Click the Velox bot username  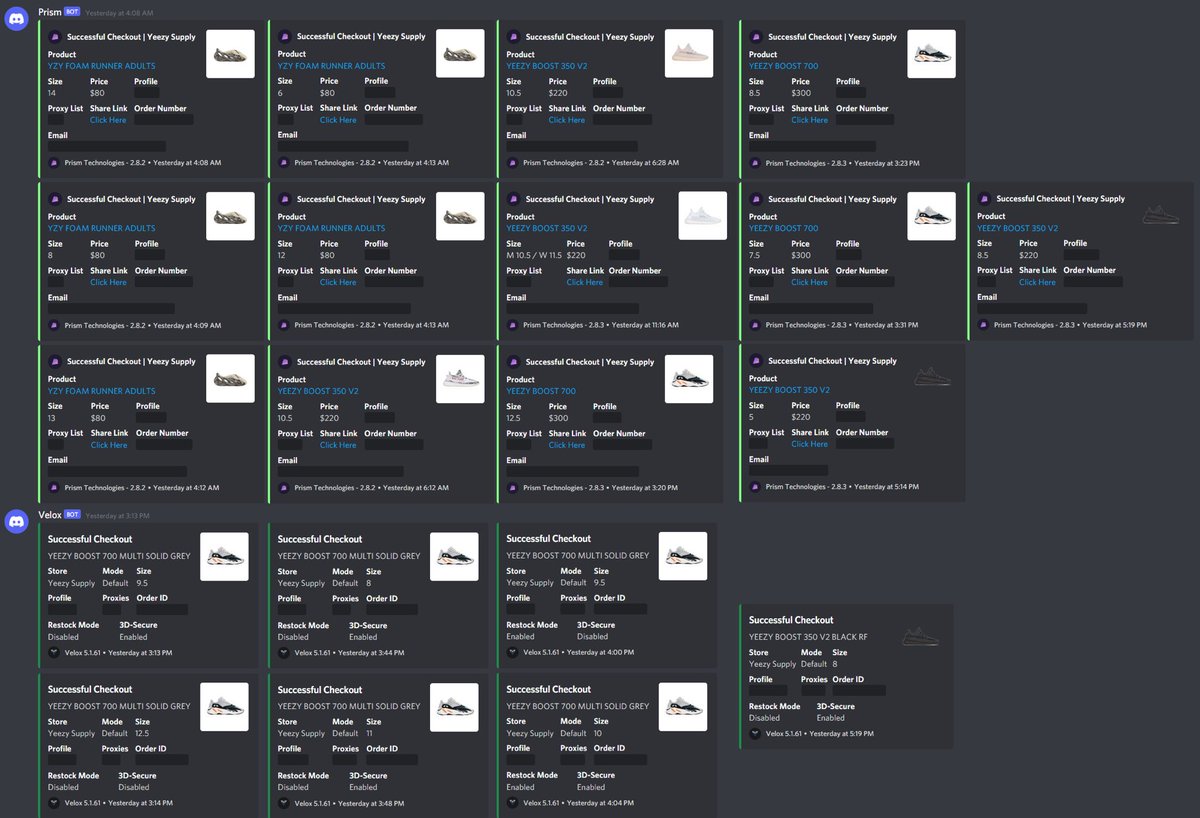click(x=50, y=514)
